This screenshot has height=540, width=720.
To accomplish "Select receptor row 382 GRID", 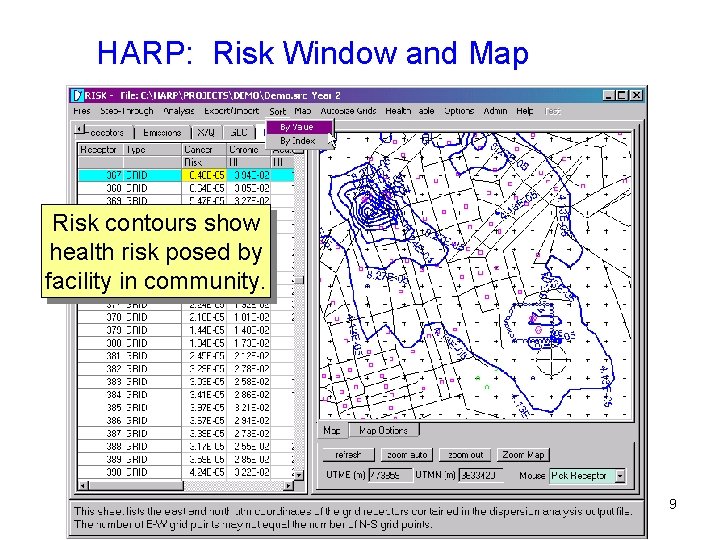I will tap(186, 369).
